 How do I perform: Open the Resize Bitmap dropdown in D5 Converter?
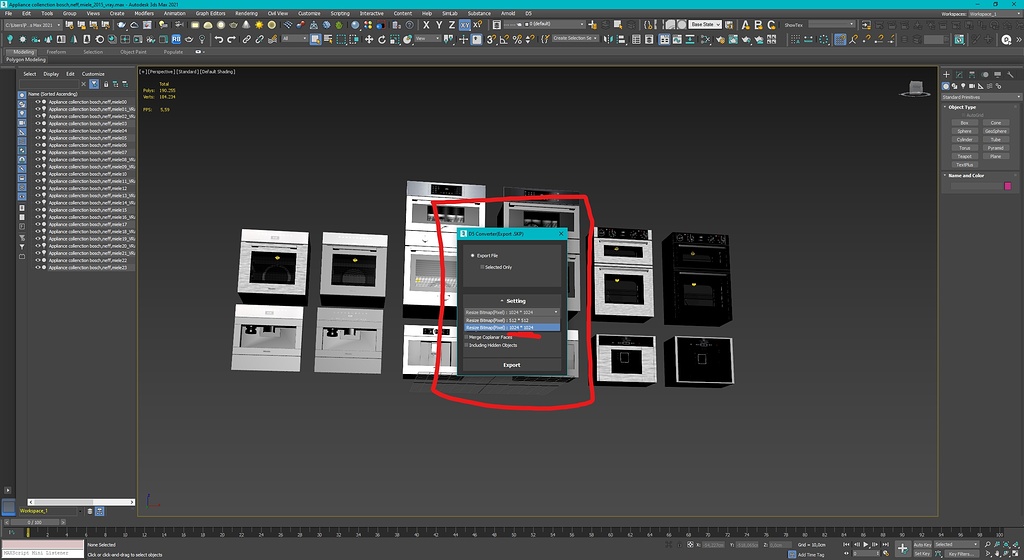(512, 312)
